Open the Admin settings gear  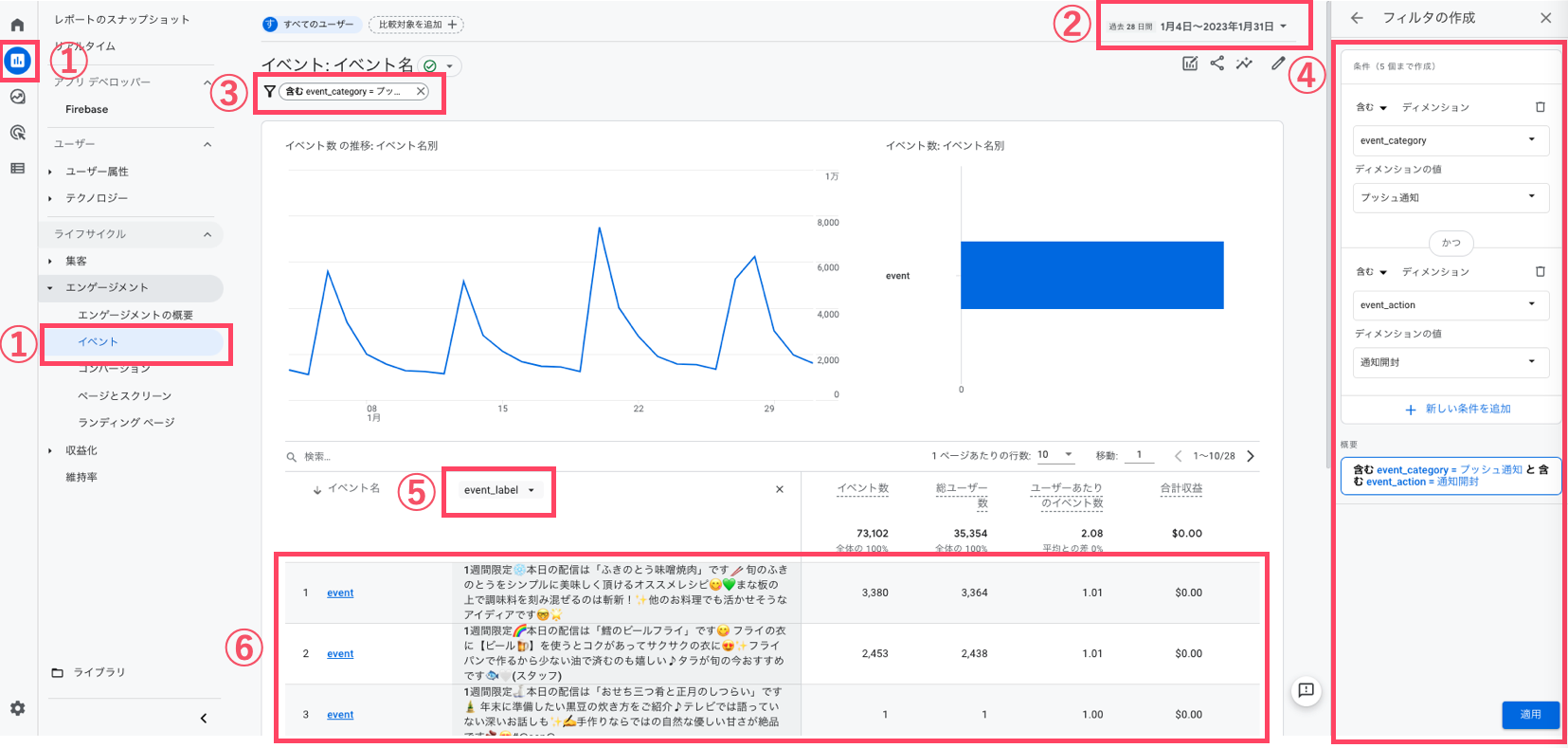[17, 708]
